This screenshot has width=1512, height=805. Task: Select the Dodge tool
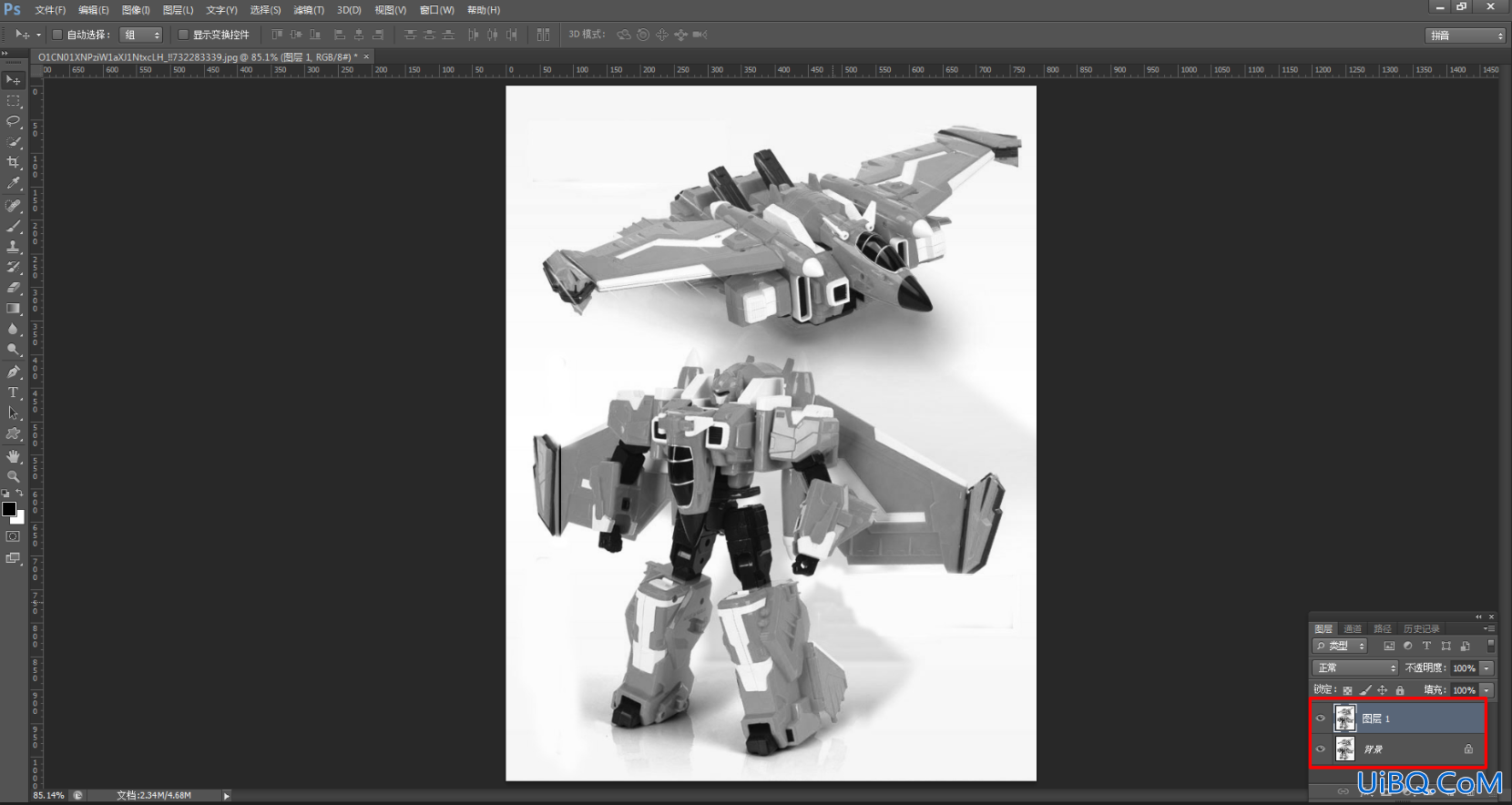point(13,350)
